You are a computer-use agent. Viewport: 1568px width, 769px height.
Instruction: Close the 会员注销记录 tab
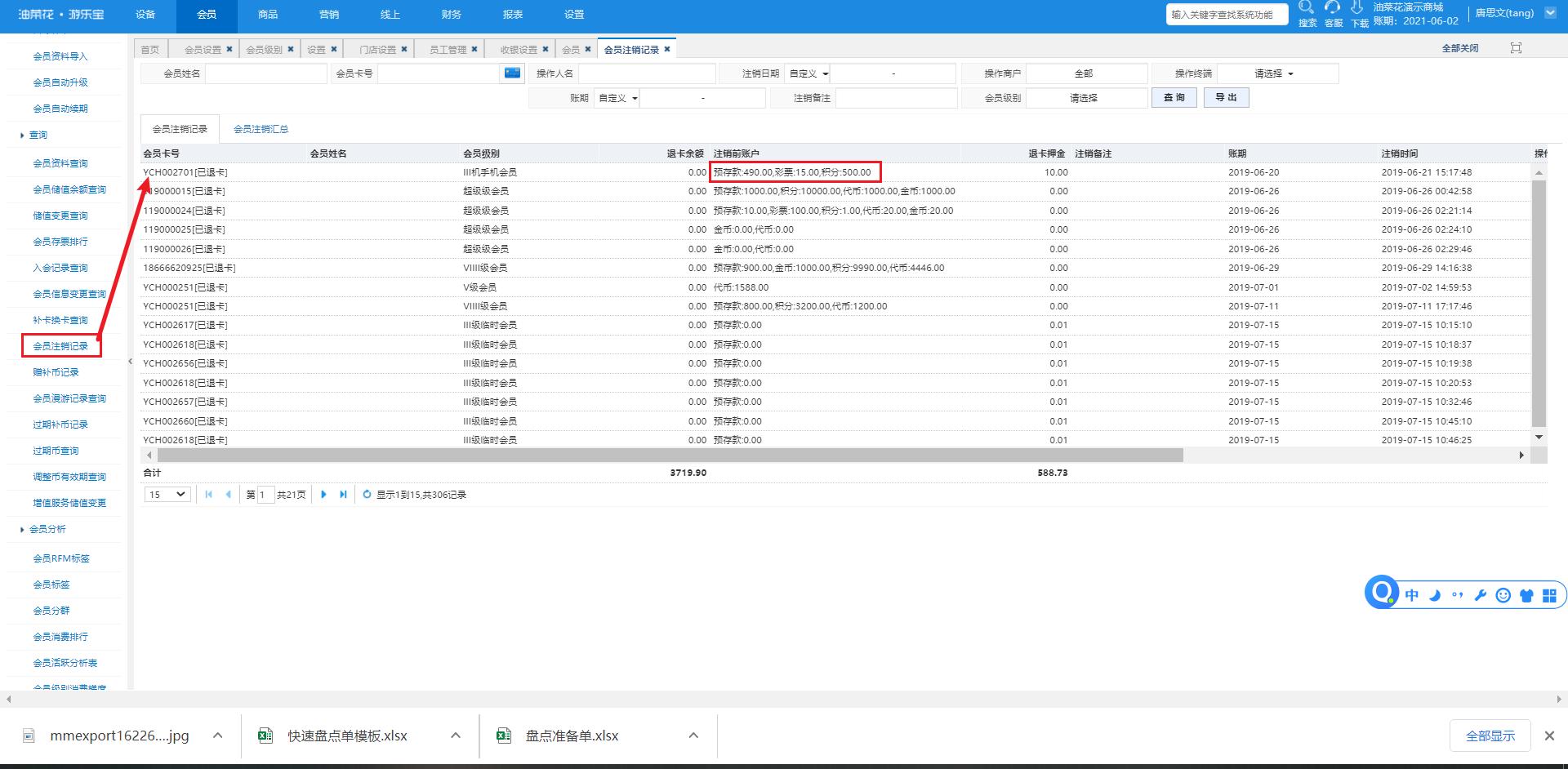coord(667,49)
